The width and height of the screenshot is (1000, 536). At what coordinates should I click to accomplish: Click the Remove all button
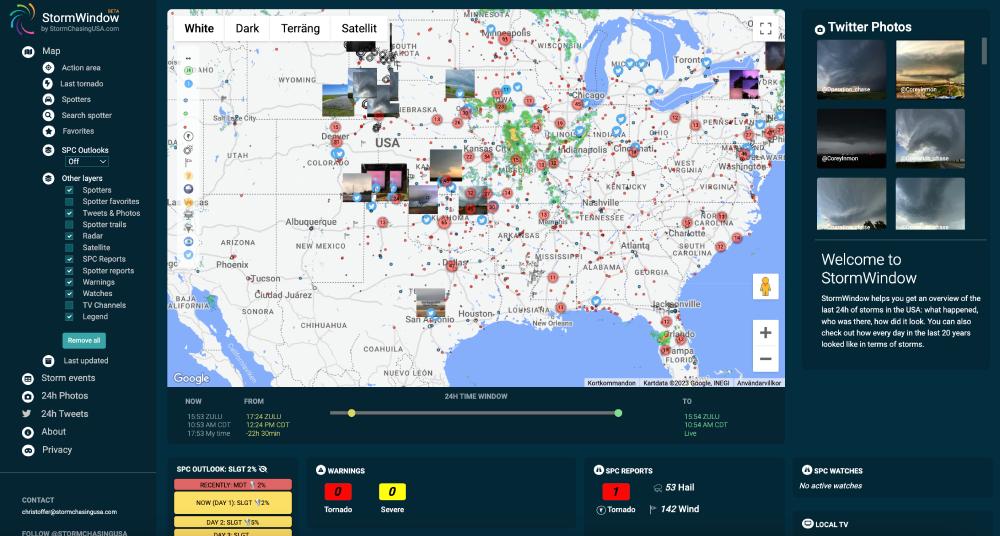click(84, 340)
